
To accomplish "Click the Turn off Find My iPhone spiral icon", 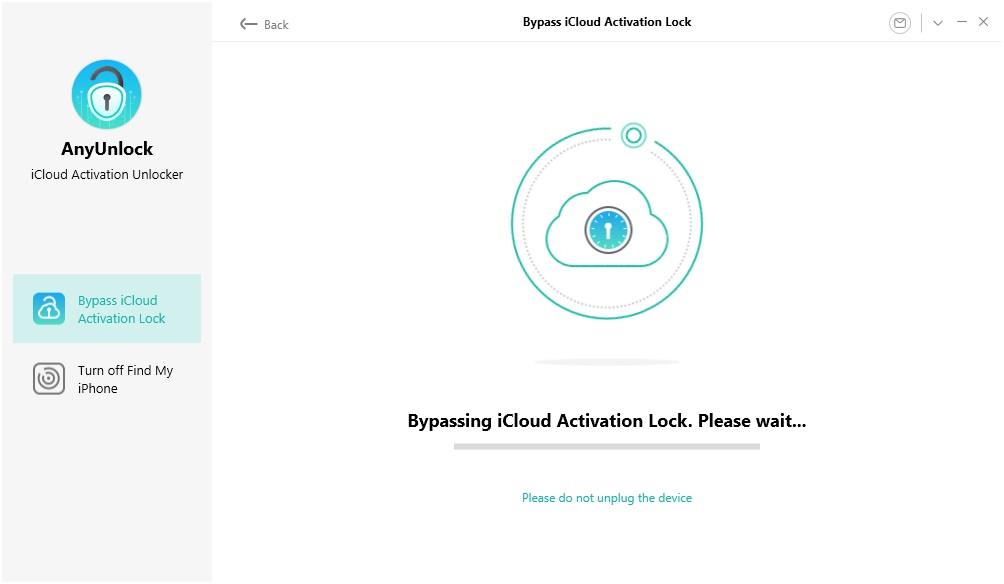I will (48, 379).
